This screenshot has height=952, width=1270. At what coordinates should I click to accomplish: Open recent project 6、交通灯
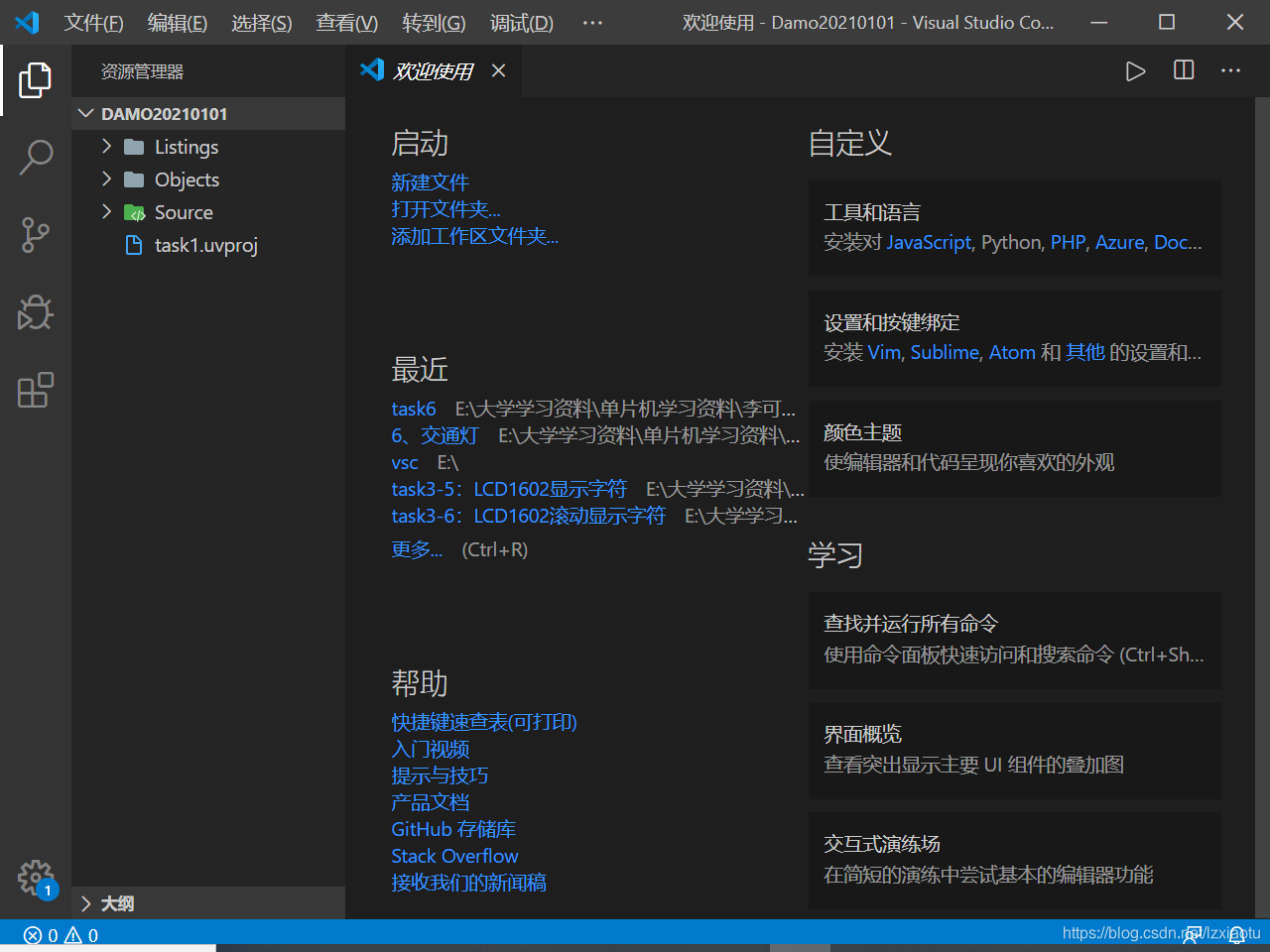click(x=435, y=435)
